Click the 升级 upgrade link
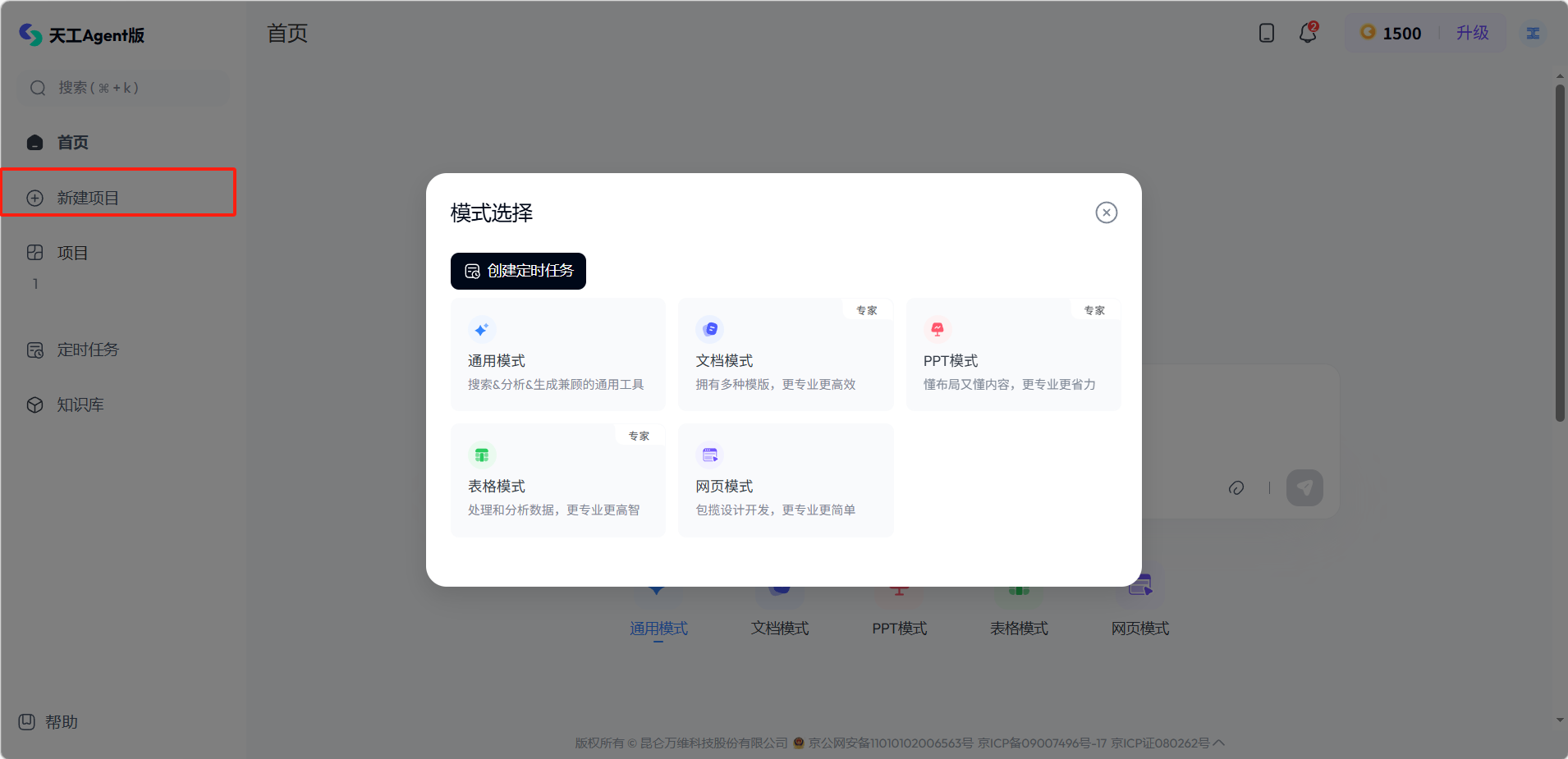Viewport: 1568px width, 759px height. pyautogui.click(x=1472, y=34)
